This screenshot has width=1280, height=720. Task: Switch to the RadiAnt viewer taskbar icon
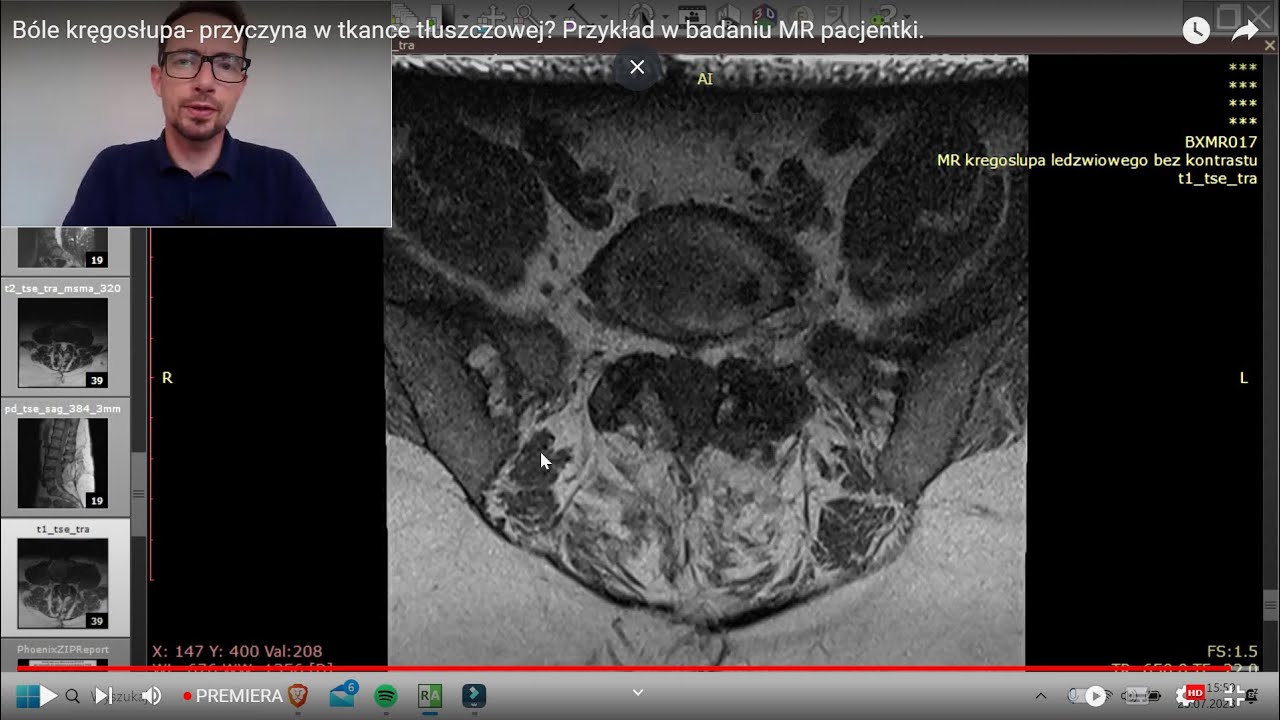tap(430, 696)
